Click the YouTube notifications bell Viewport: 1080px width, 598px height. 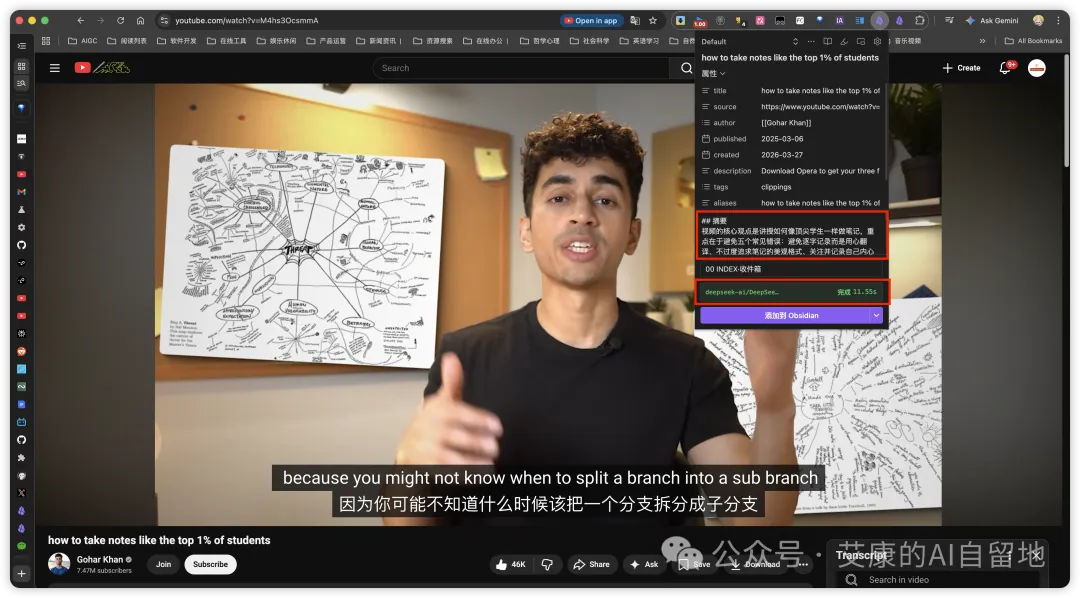pyautogui.click(x=1005, y=68)
